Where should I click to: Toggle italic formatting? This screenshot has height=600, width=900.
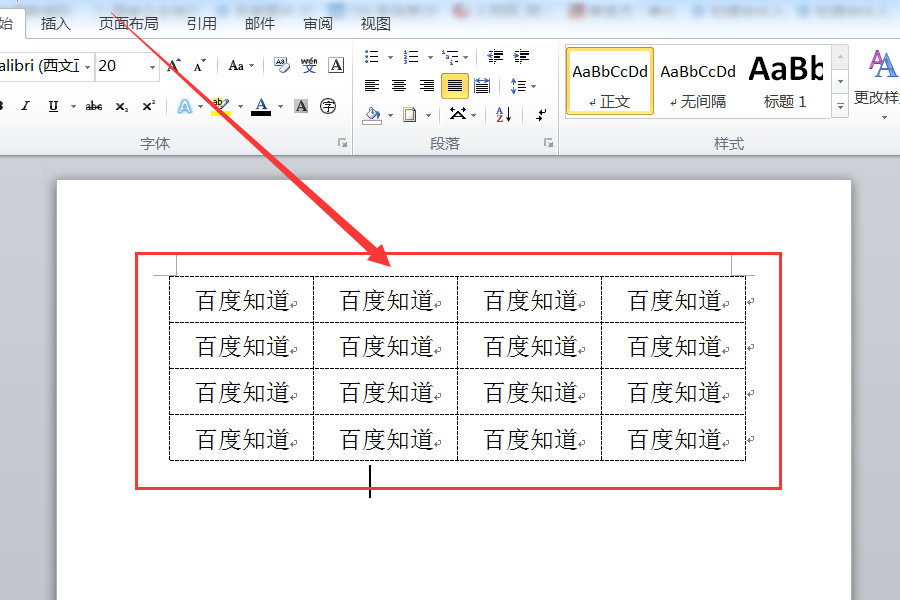pos(25,106)
